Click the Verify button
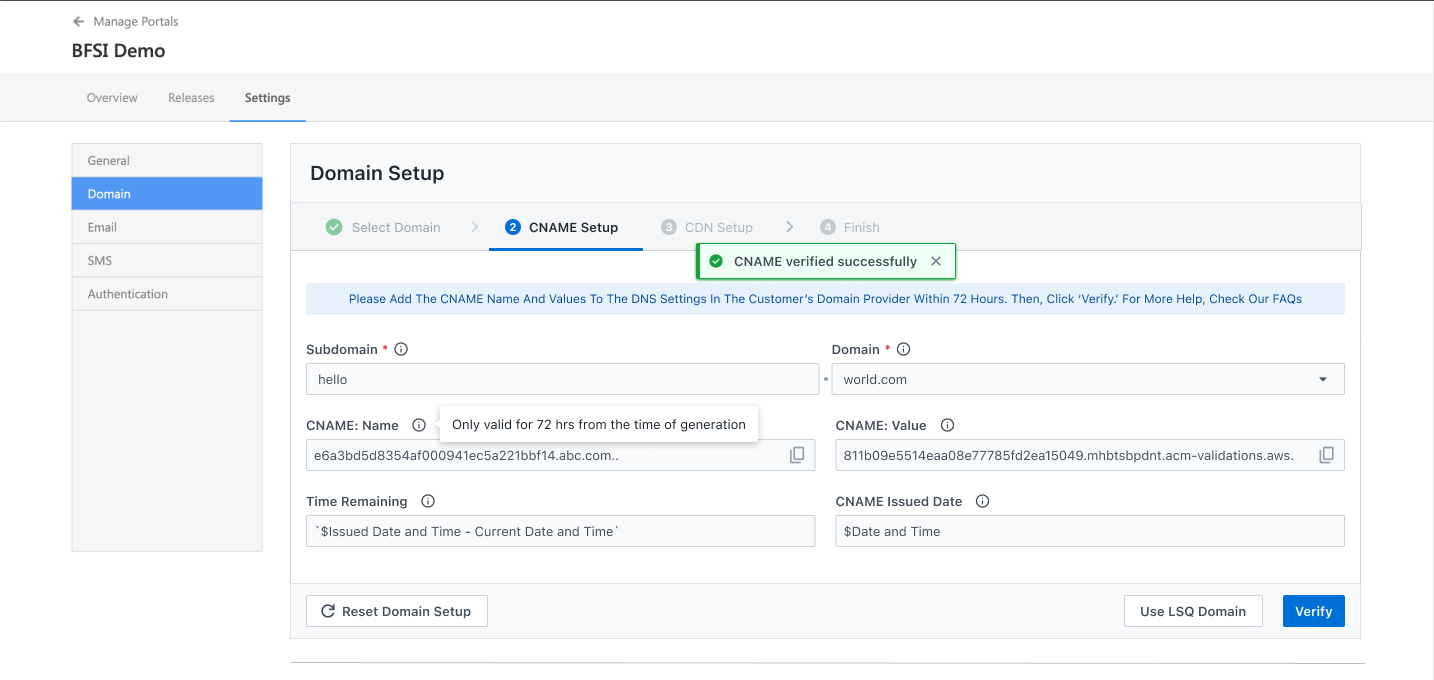This screenshot has width=1434, height=680. tap(1313, 611)
